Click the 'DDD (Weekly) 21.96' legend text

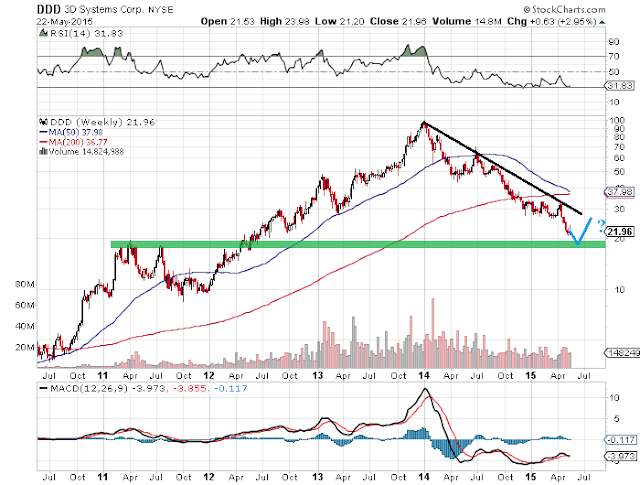tap(102, 122)
